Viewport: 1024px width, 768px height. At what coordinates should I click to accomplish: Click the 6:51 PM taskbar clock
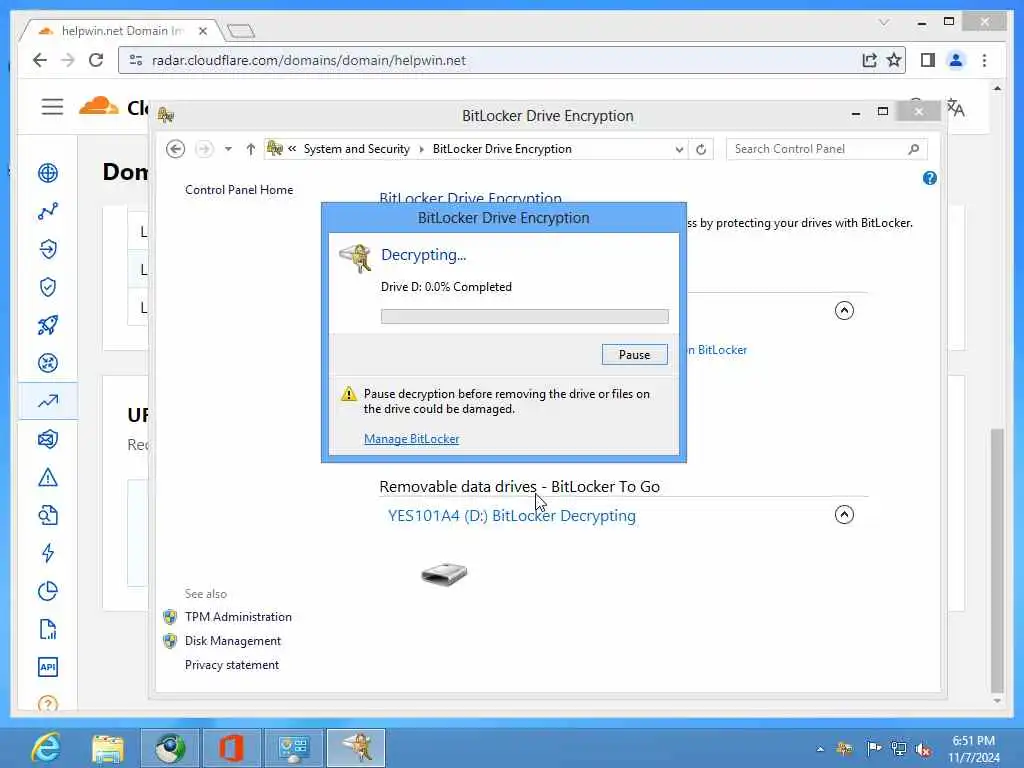coord(973,741)
